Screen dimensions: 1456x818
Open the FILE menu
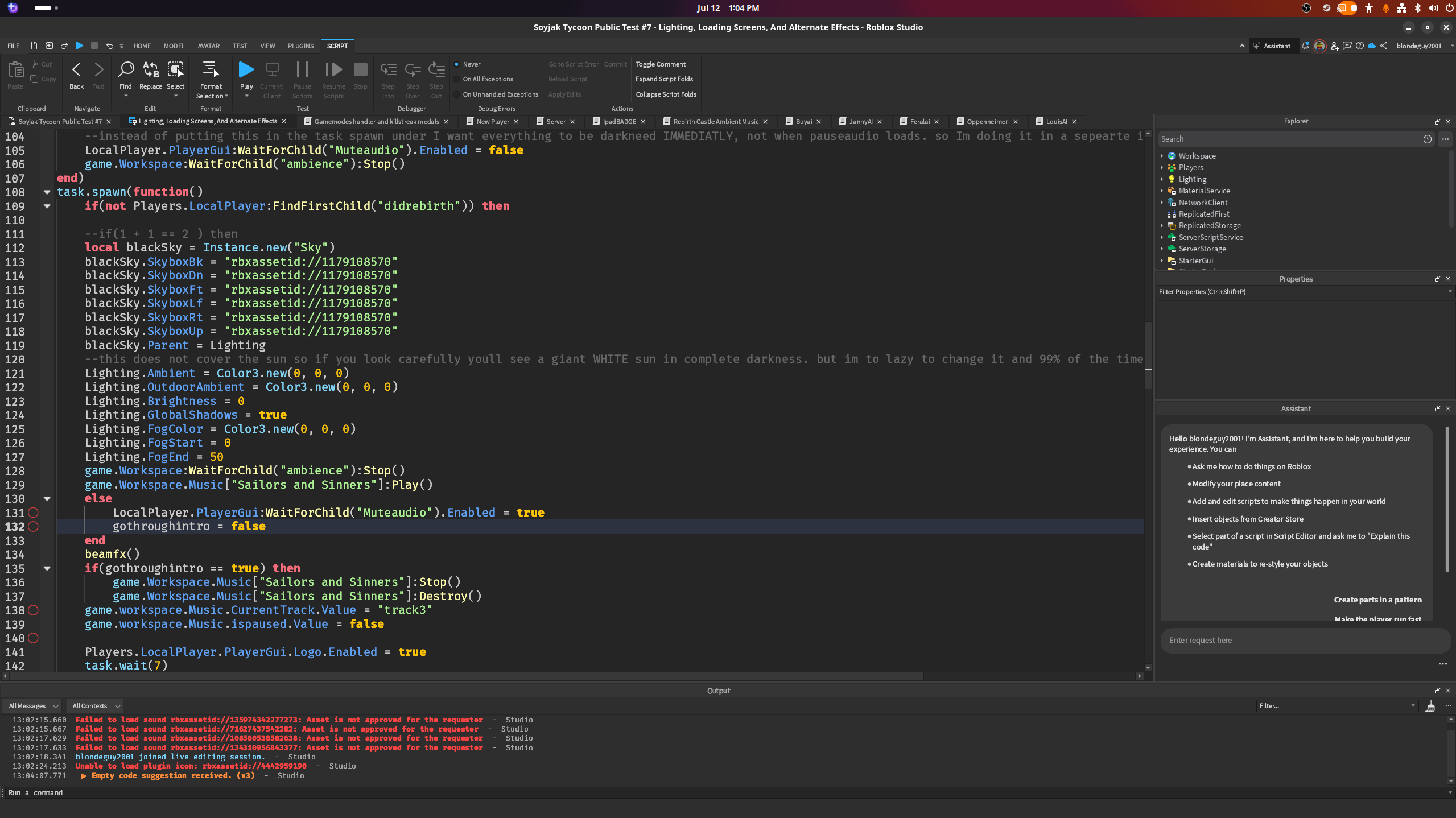coord(14,46)
